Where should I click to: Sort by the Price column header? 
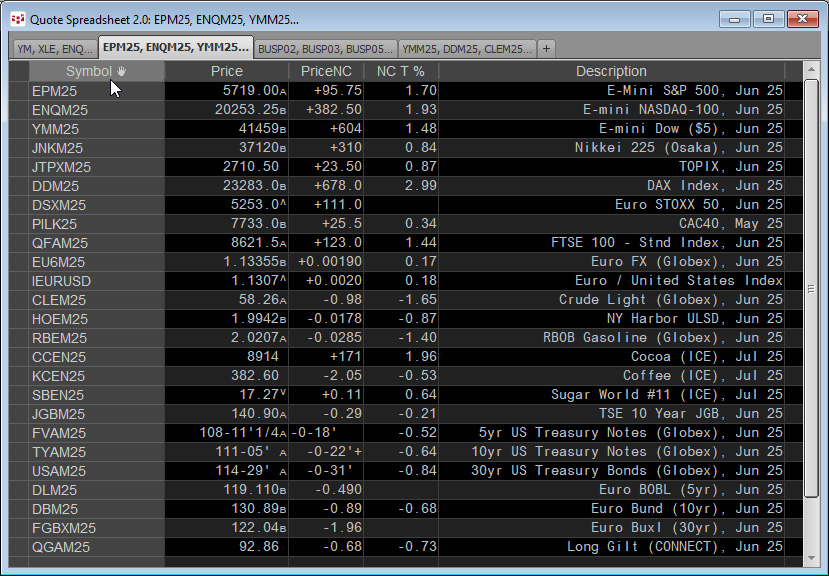pyautogui.click(x=227, y=71)
